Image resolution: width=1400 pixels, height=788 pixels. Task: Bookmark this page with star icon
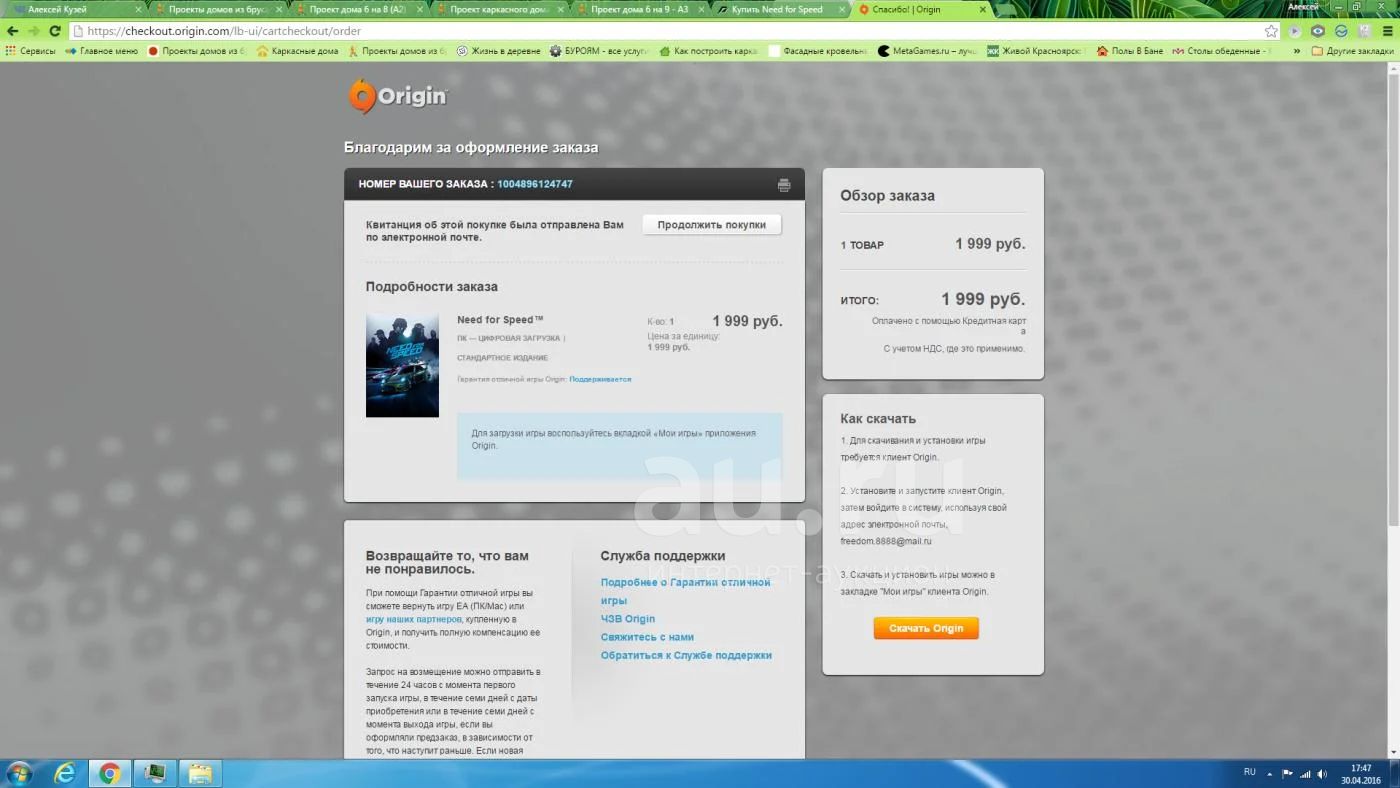click(1271, 31)
